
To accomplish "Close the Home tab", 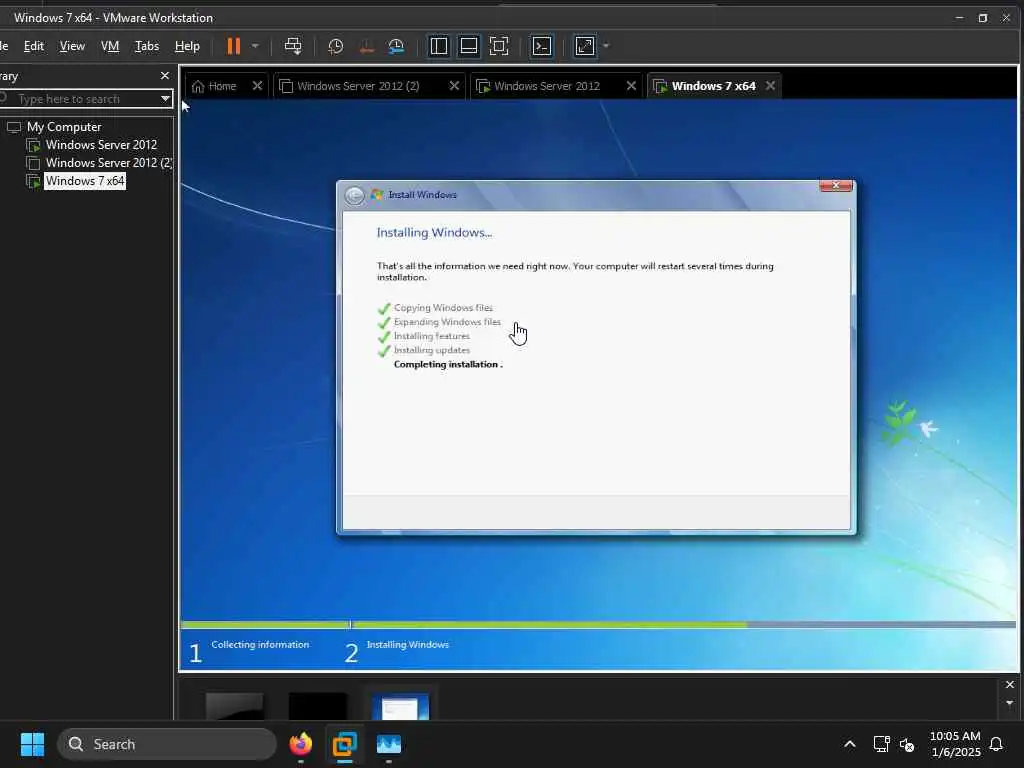I will click(x=257, y=86).
